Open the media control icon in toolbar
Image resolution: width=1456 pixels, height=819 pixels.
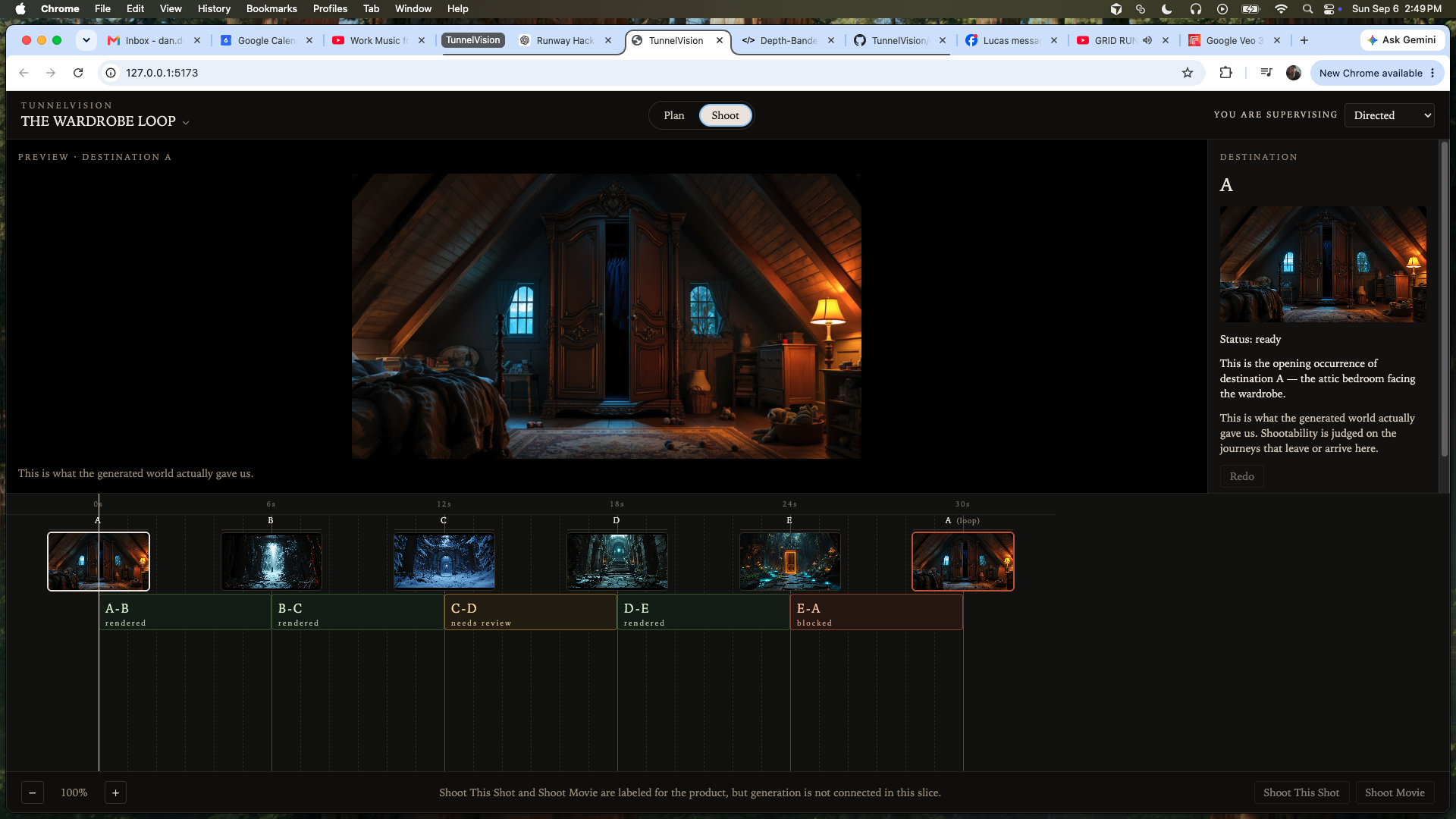[x=1266, y=73]
